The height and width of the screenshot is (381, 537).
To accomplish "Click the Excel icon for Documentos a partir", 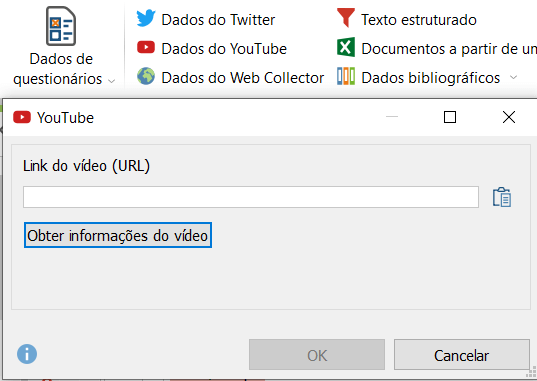I will (346, 47).
